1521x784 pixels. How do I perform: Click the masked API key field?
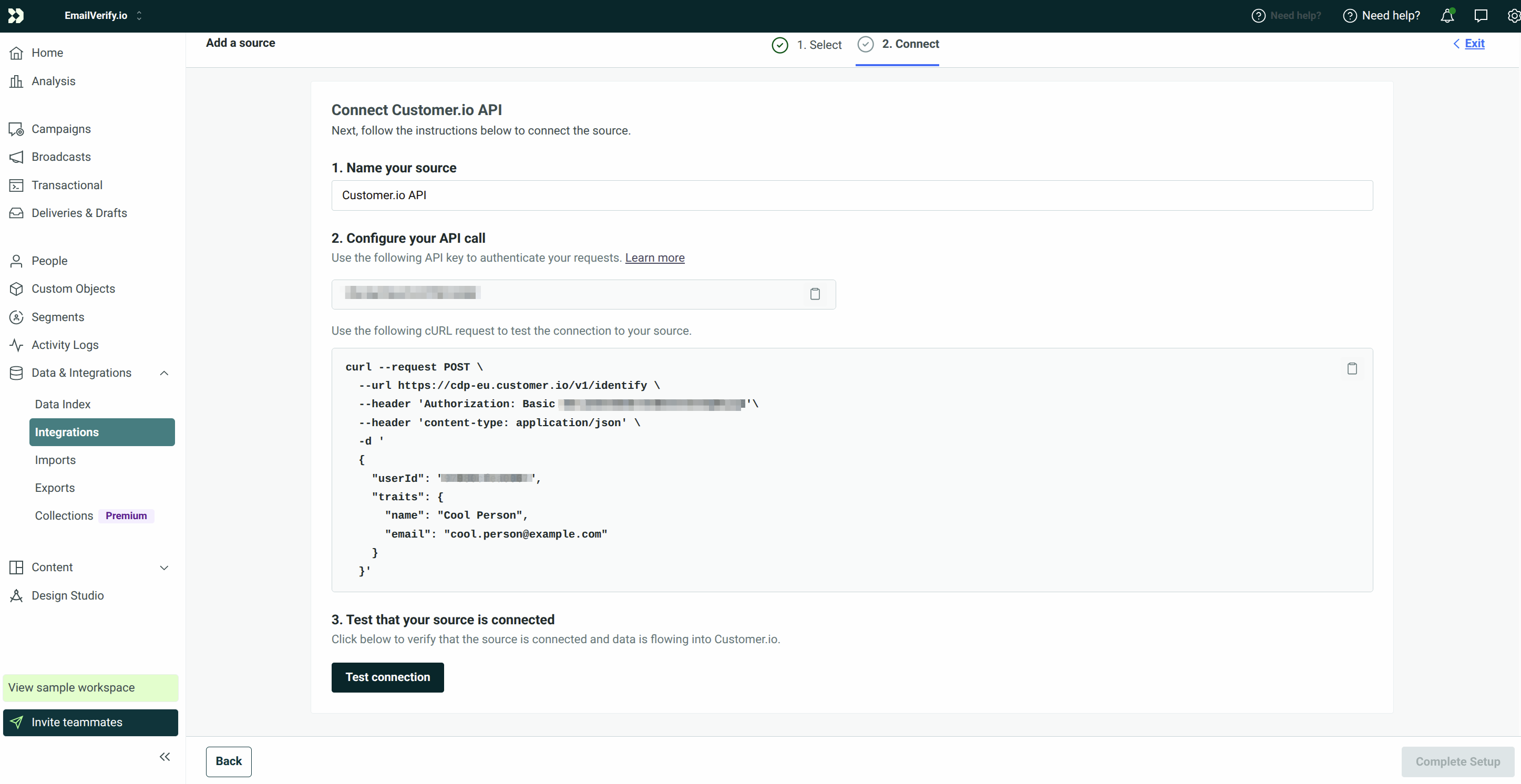tap(583, 295)
